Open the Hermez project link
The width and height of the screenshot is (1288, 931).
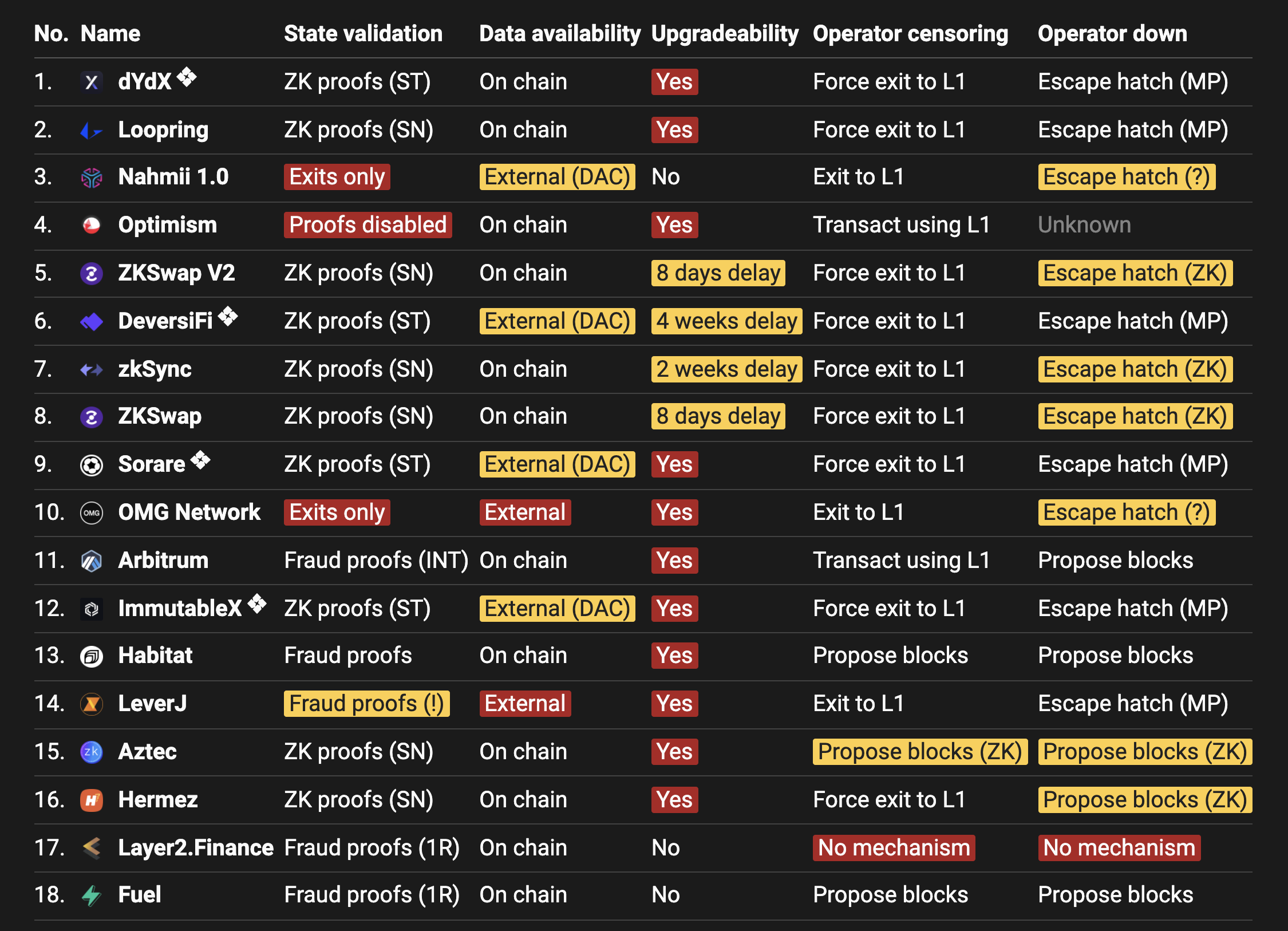(158, 800)
